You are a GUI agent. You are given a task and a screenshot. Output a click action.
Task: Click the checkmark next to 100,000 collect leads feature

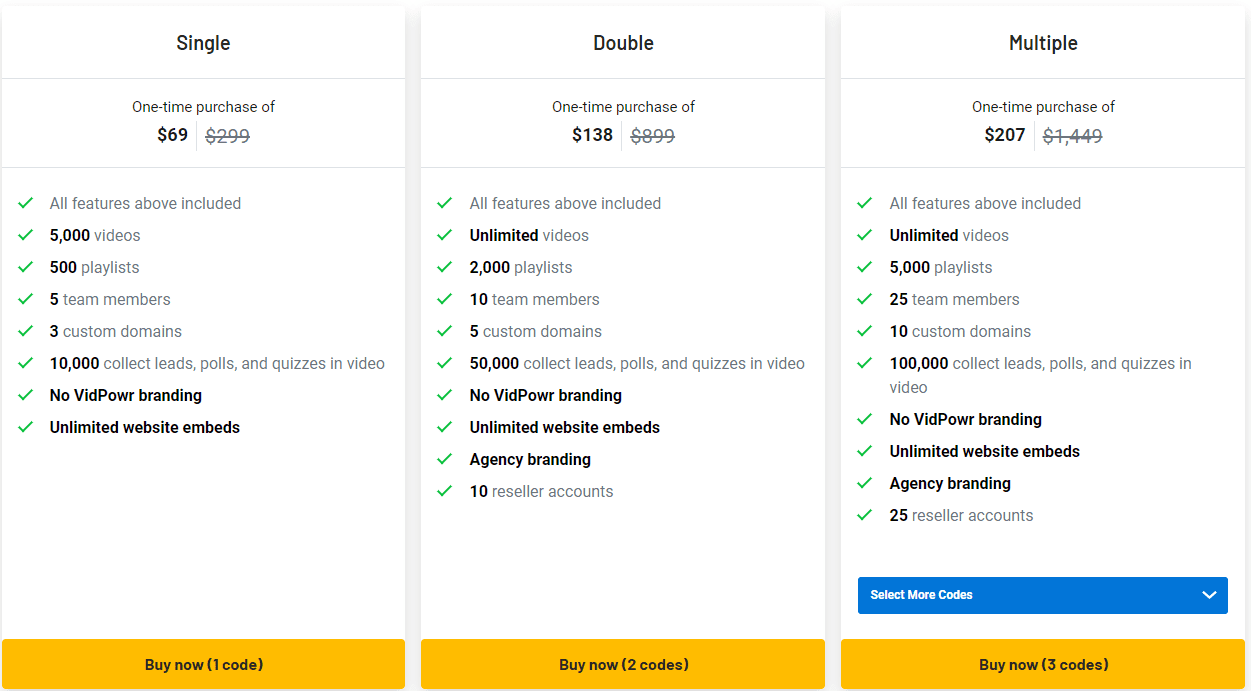[866, 363]
